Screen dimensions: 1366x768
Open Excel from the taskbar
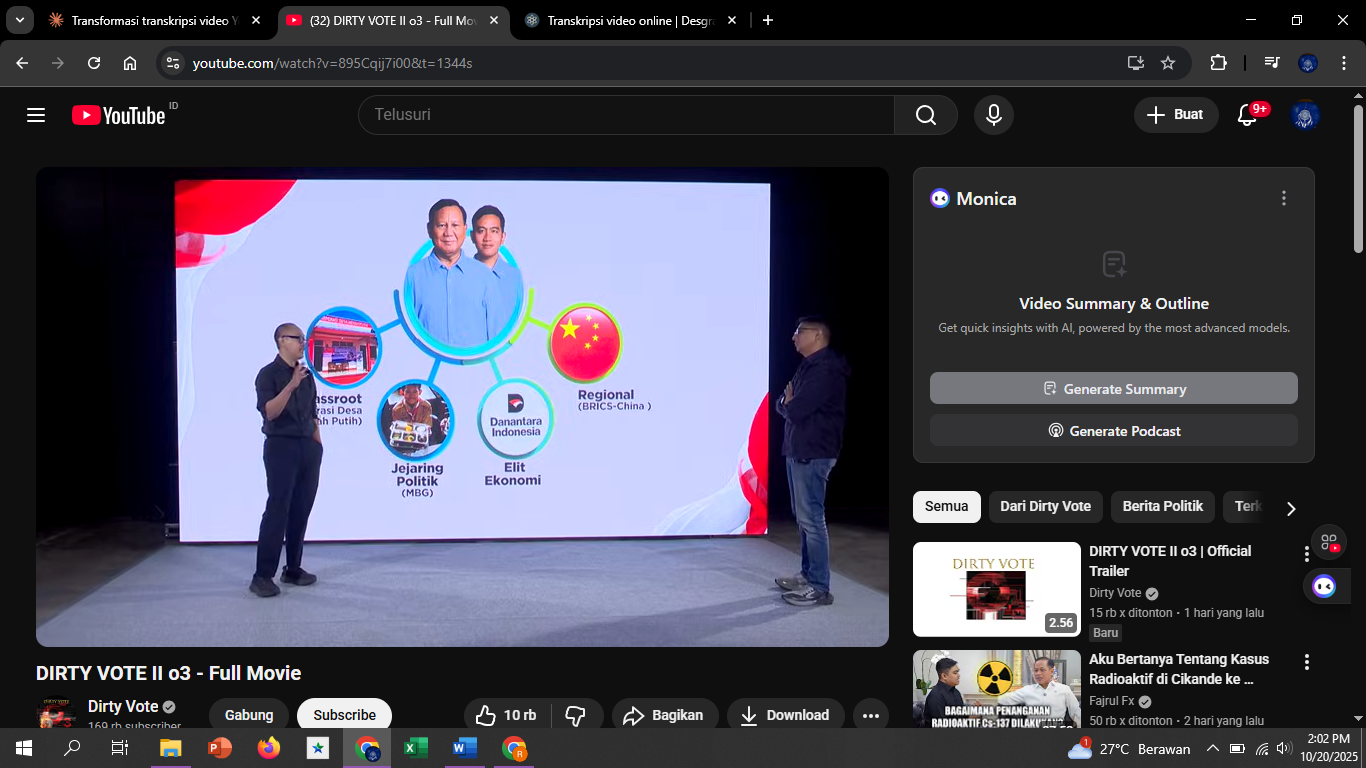[x=415, y=748]
